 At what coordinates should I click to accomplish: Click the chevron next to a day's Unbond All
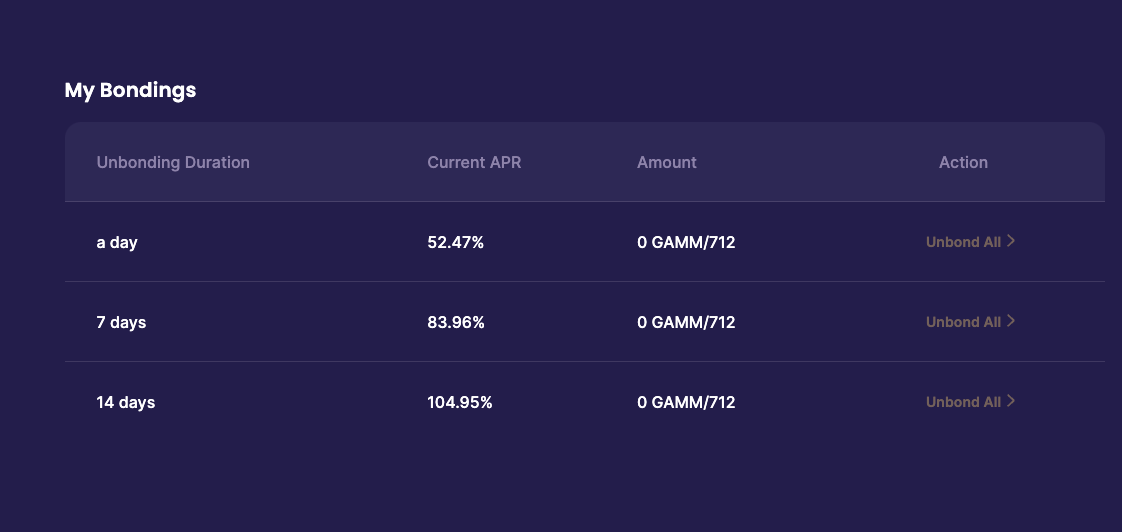[1010, 241]
